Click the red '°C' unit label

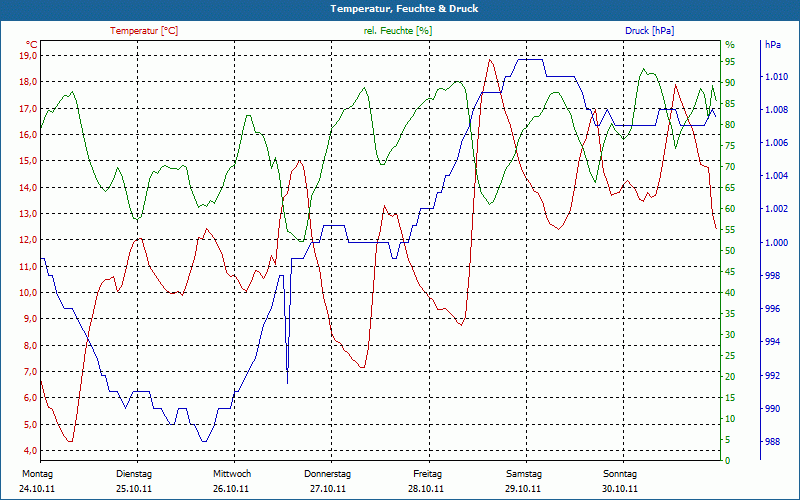pyautogui.click(x=32, y=44)
